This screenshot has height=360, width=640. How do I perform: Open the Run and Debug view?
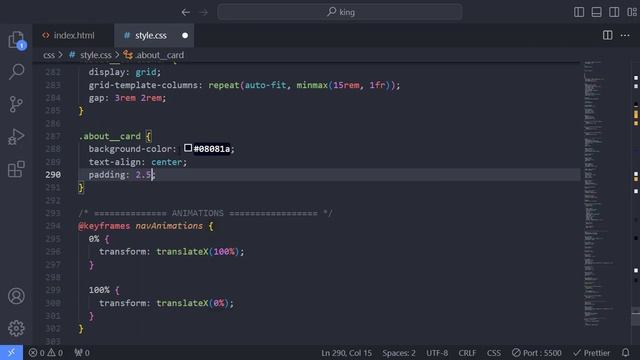pyautogui.click(x=16, y=137)
